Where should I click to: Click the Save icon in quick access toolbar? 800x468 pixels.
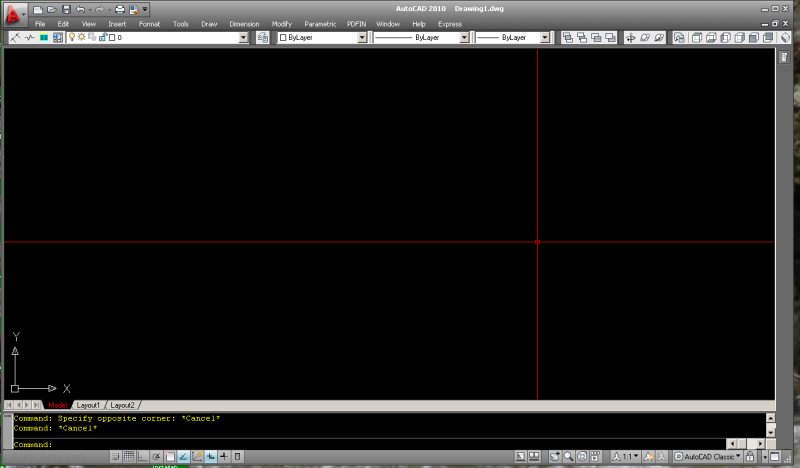click(66, 9)
